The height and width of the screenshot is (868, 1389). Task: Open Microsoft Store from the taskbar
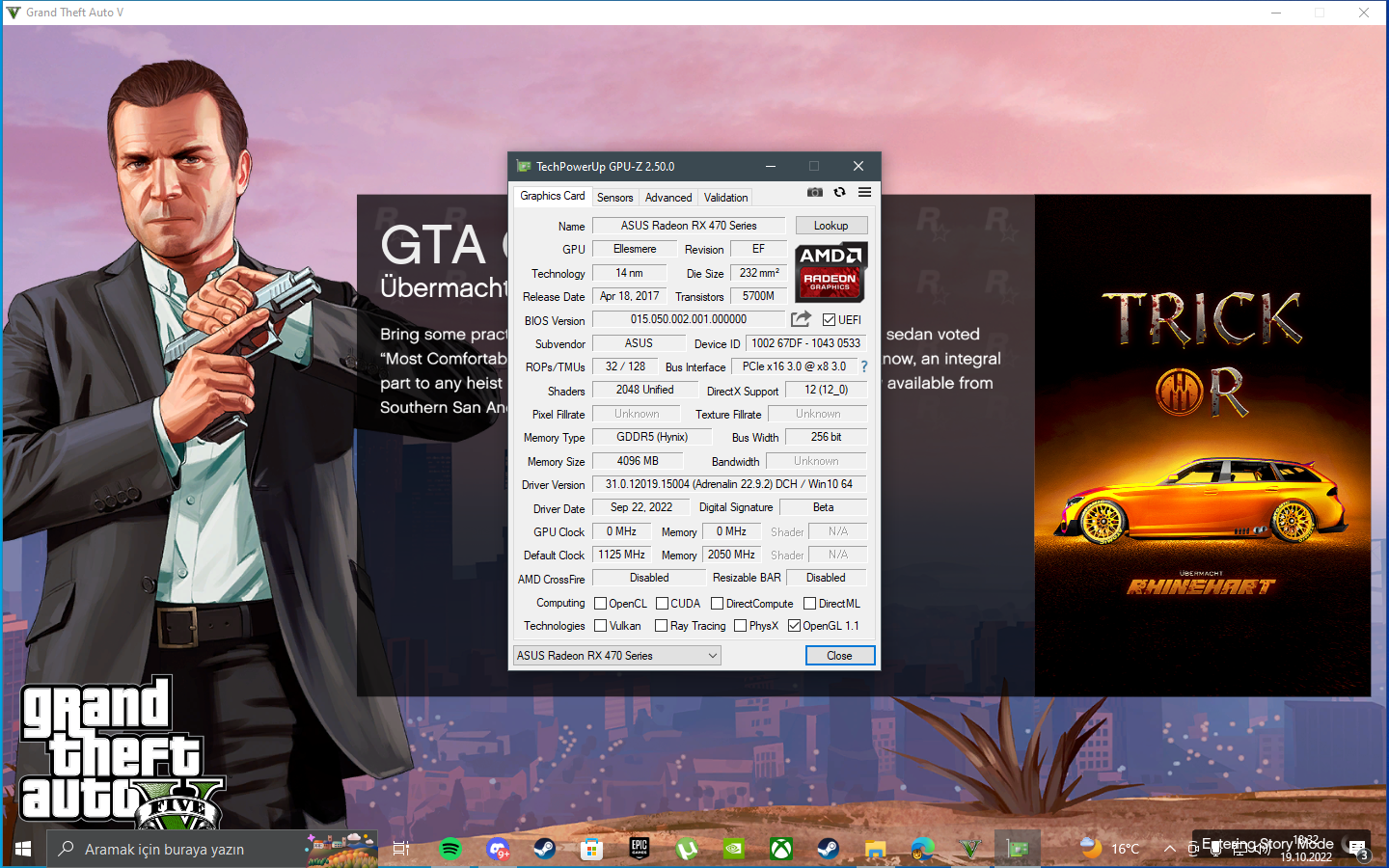coord(591,849)
